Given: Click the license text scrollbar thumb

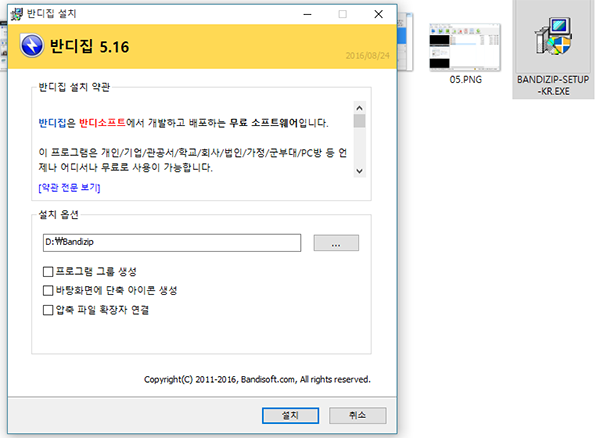Looking at the screenshot, I should coord(359,121).
